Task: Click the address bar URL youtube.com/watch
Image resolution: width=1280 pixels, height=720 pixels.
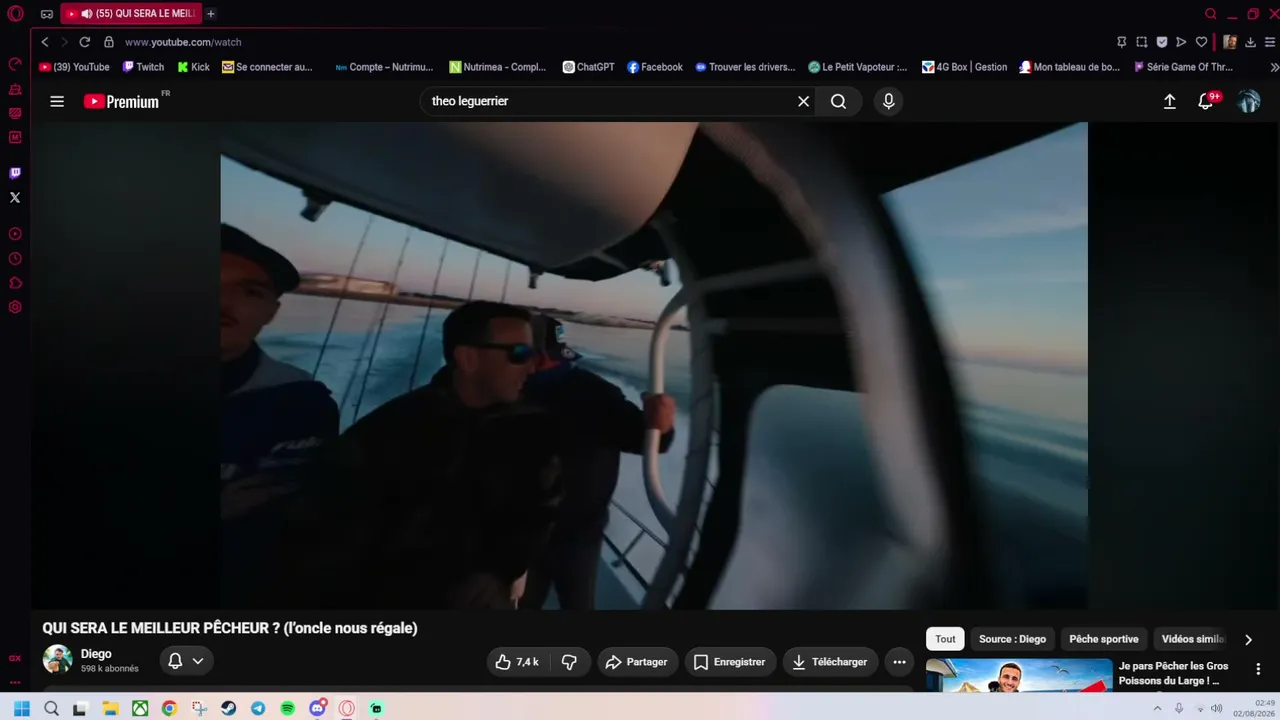Action: 183,42
